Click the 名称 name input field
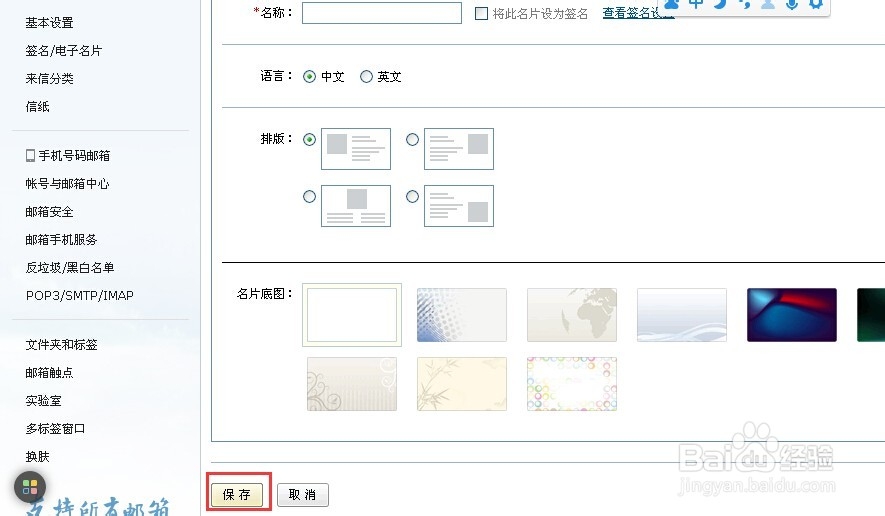Viewport: 885px width, 516px height. pos(382,13)
